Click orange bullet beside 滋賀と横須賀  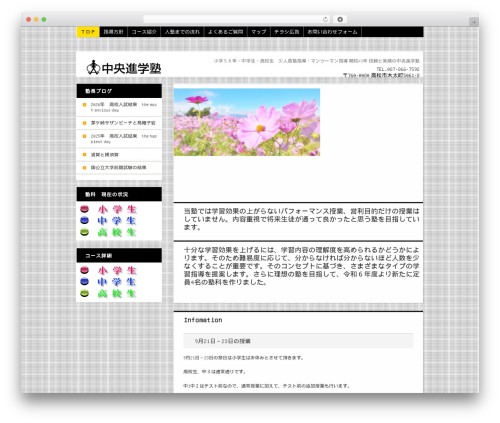84,155
